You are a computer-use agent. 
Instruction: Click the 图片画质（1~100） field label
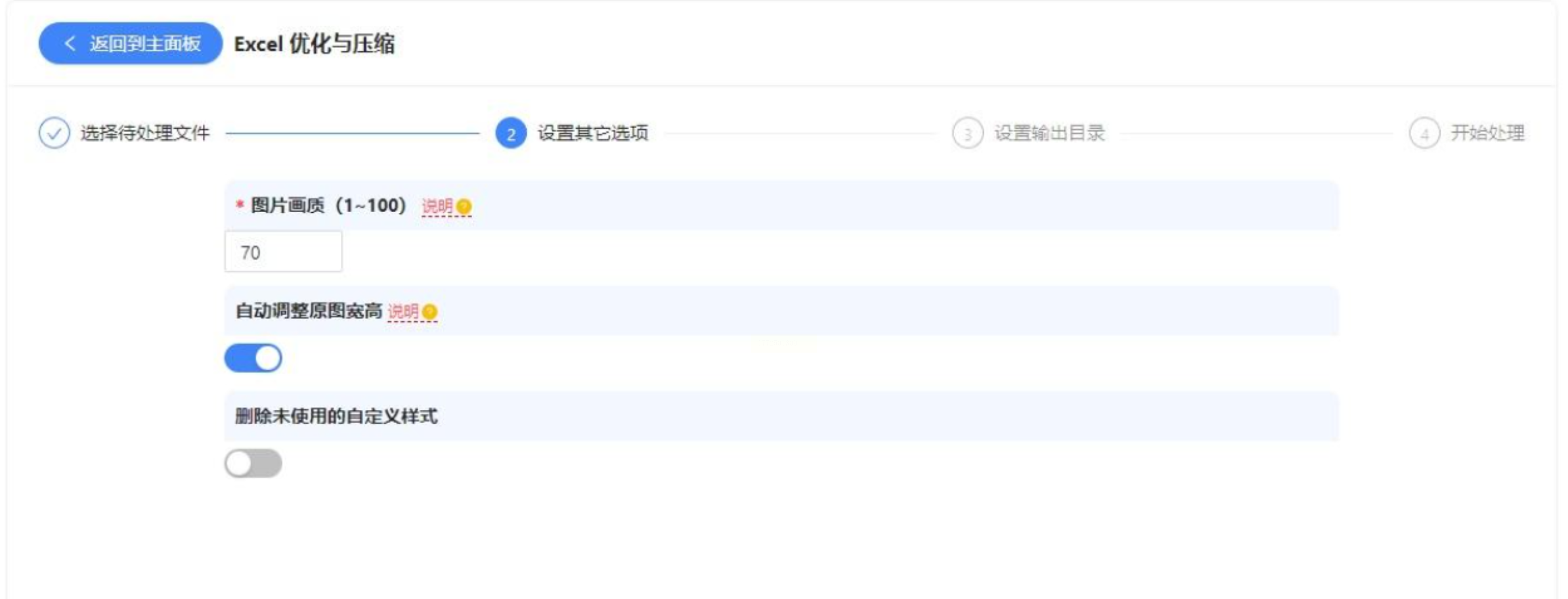(x=328, y=206)
